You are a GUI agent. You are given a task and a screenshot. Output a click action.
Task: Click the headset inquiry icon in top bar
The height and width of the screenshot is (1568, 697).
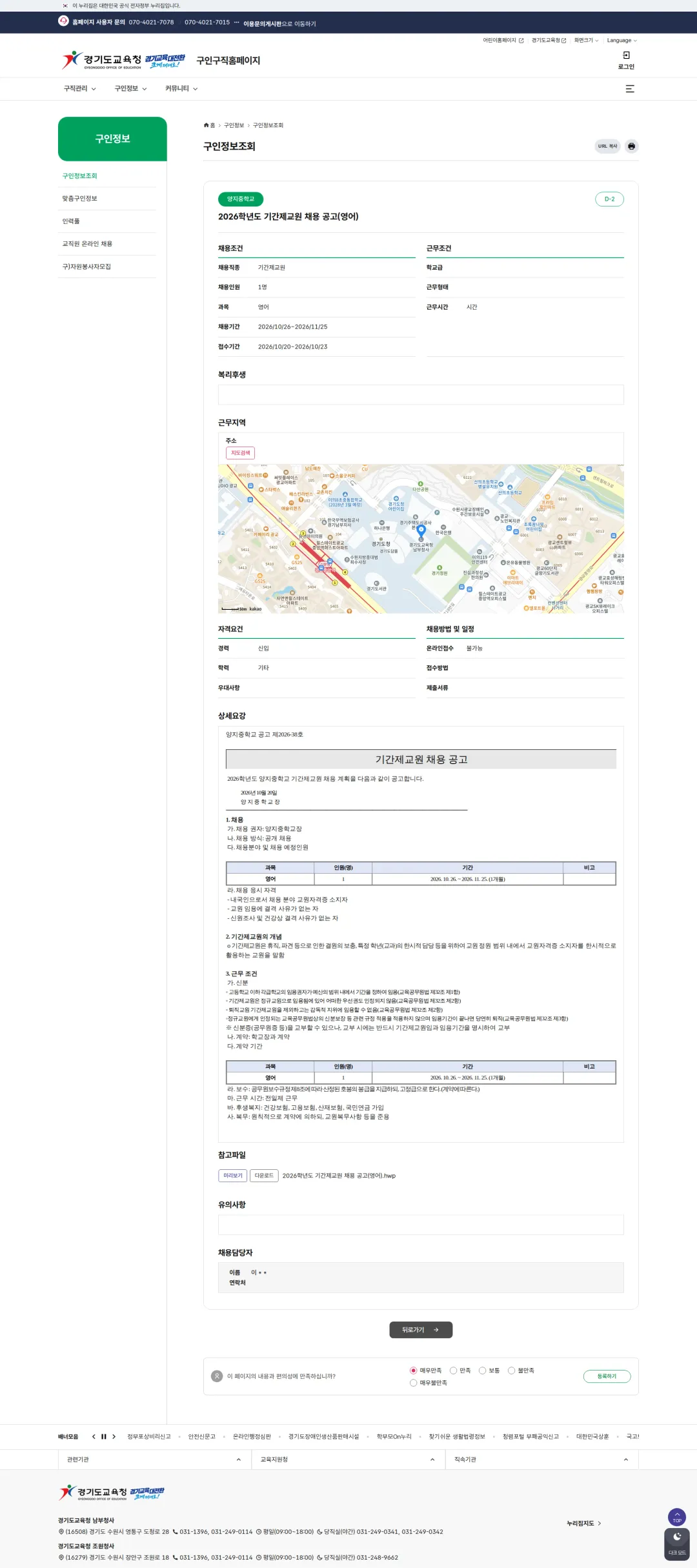click(63, 21)
